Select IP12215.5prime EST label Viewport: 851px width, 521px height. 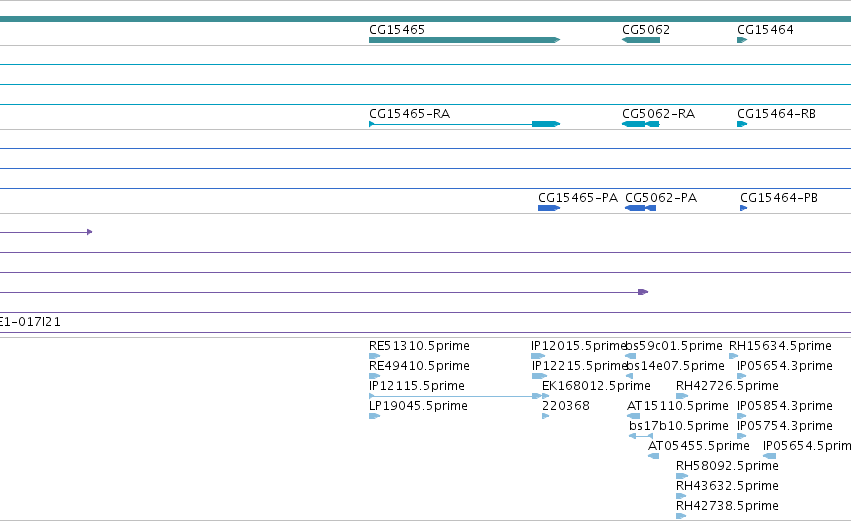point(579,366)
